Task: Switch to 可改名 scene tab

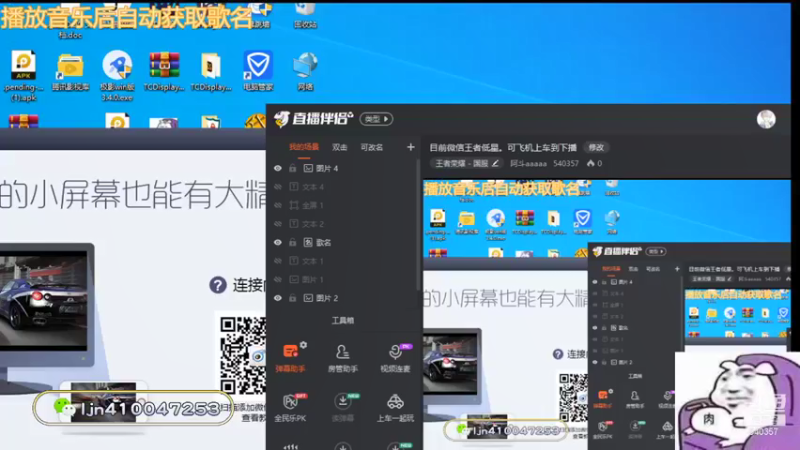Action: point(371,147)
